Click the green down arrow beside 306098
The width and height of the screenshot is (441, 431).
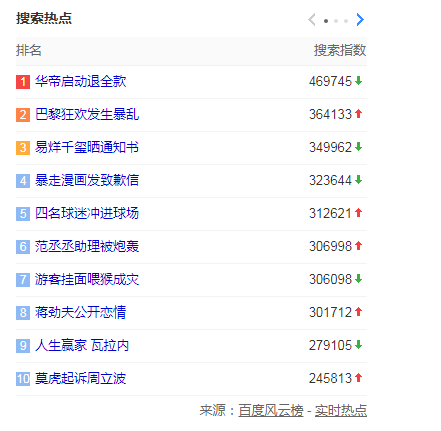[358, 278]
